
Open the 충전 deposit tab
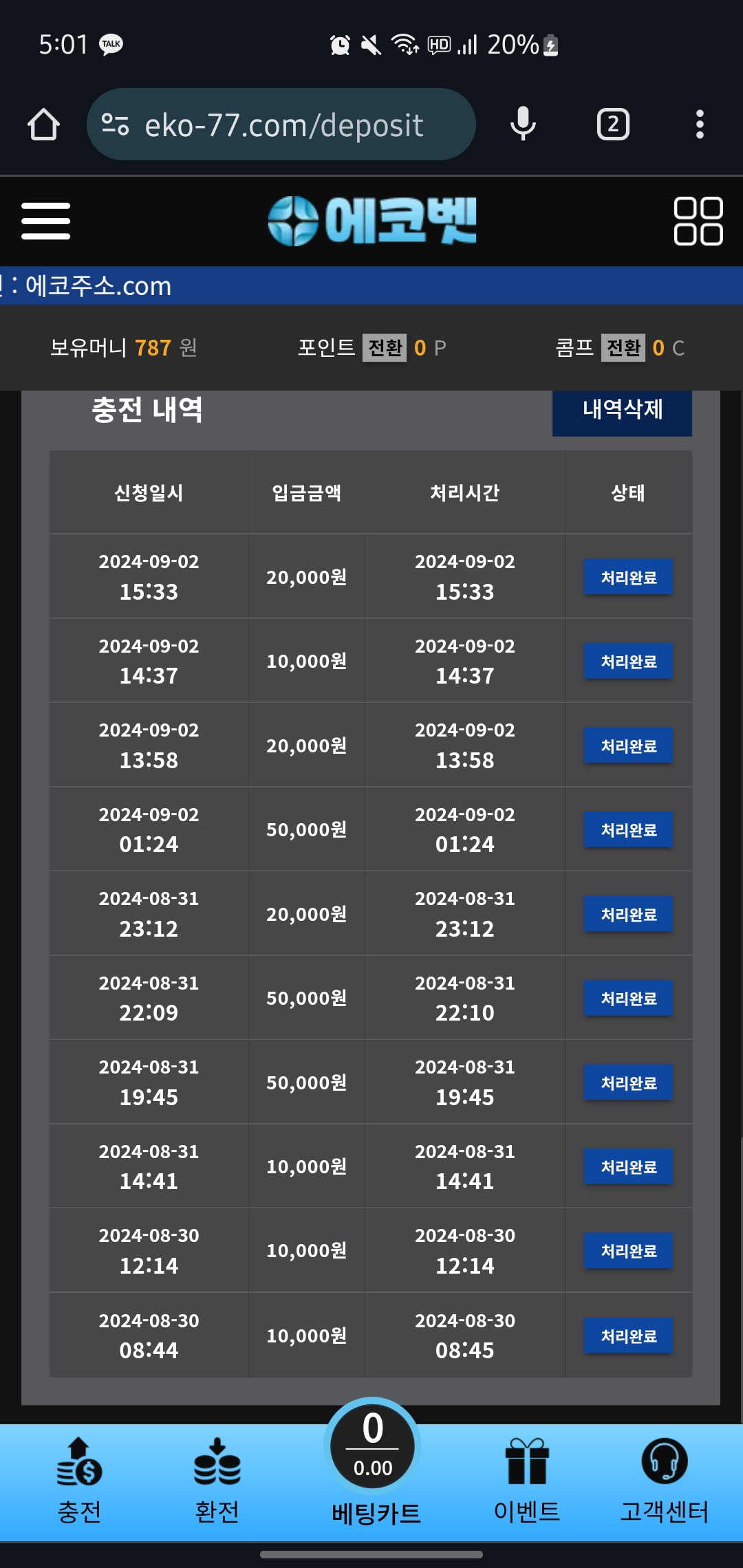tap(79, 1481)
